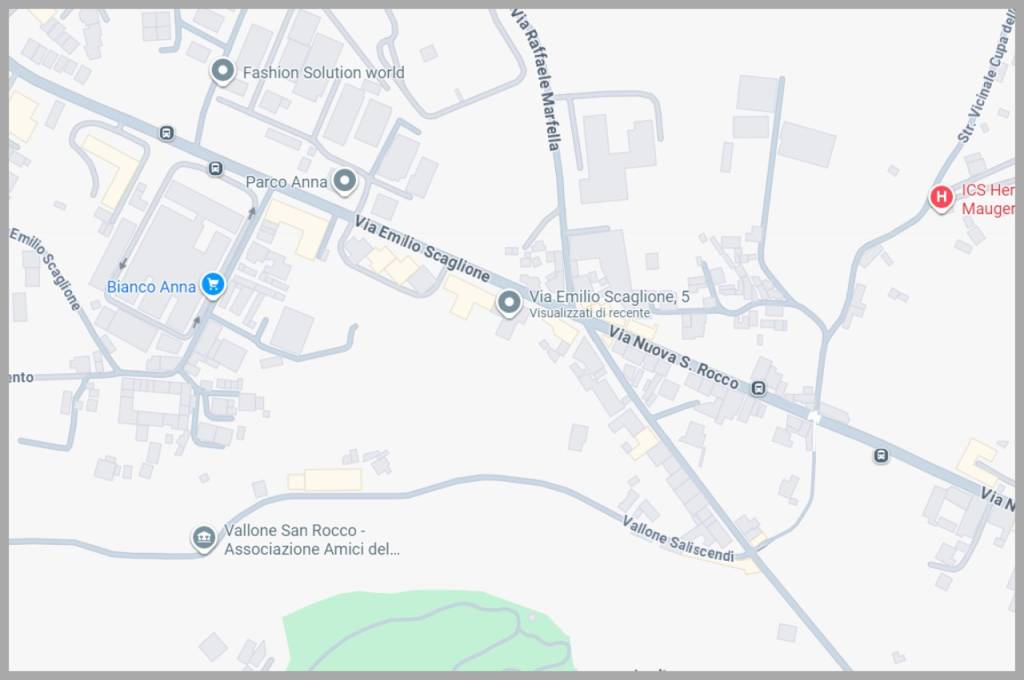This screenshot has height=680, width=1024.
Task: Open the Bianco Anna label link
Action: 151,287
